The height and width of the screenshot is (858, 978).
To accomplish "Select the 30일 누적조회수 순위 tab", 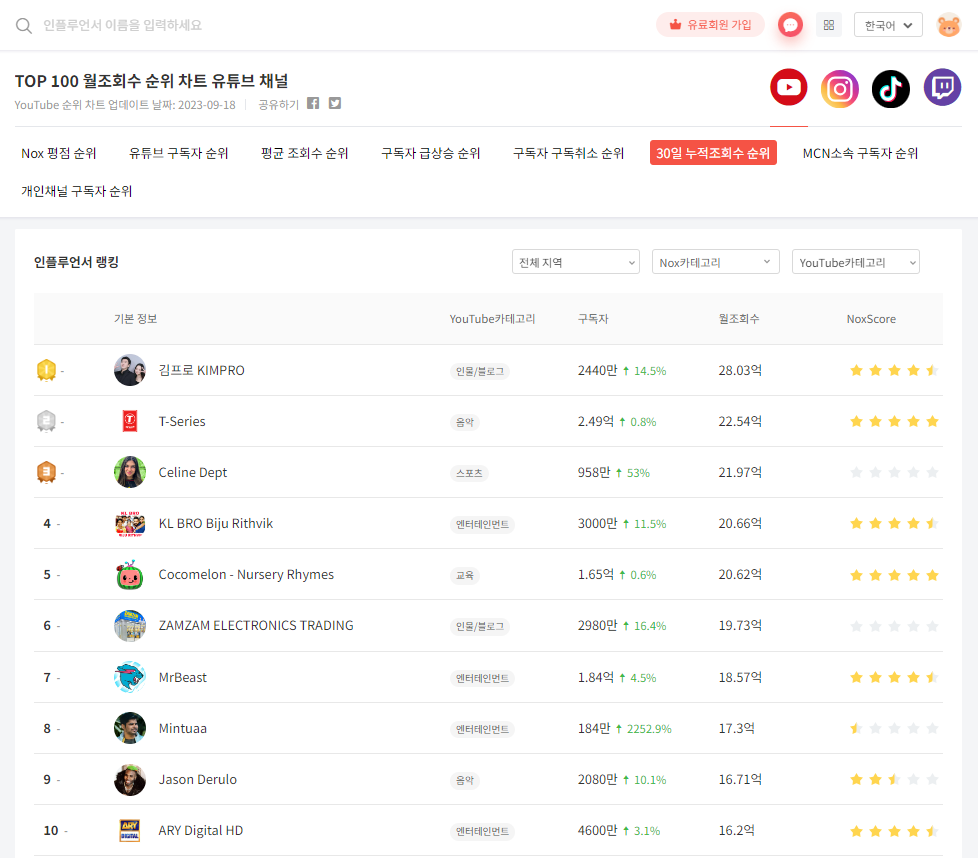I will [x=713, y=153].
